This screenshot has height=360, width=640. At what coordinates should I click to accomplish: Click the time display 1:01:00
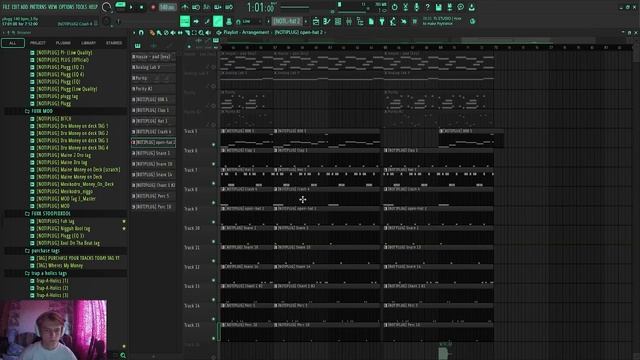[x=260, y=8]
